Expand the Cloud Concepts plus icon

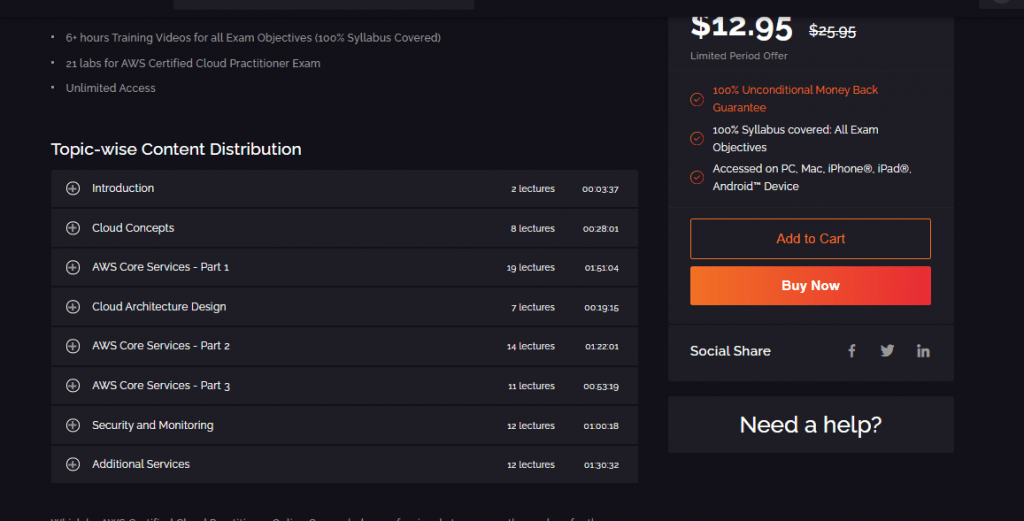(73, 228)
